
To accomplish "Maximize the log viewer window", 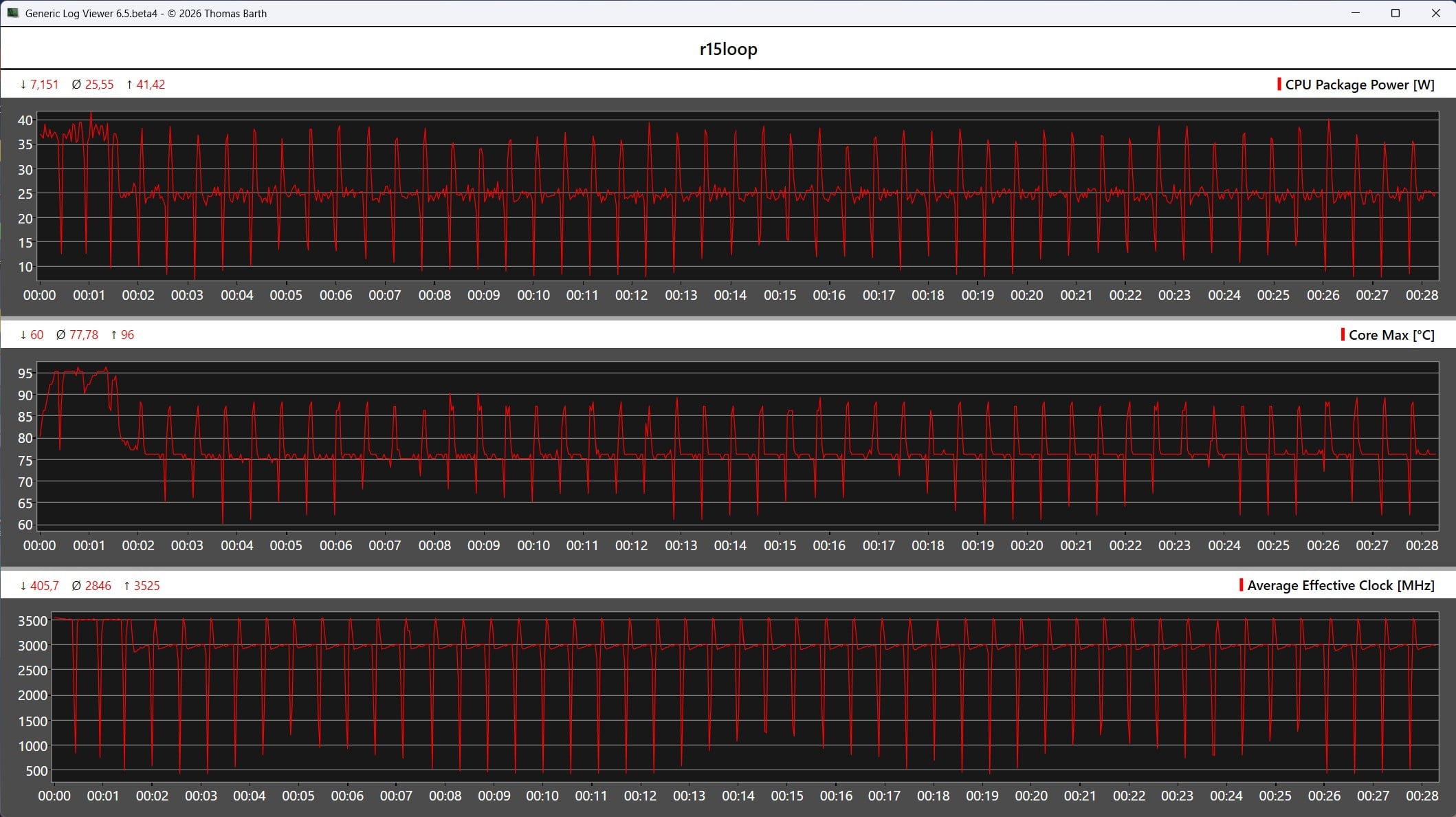I will point(1396,13).
